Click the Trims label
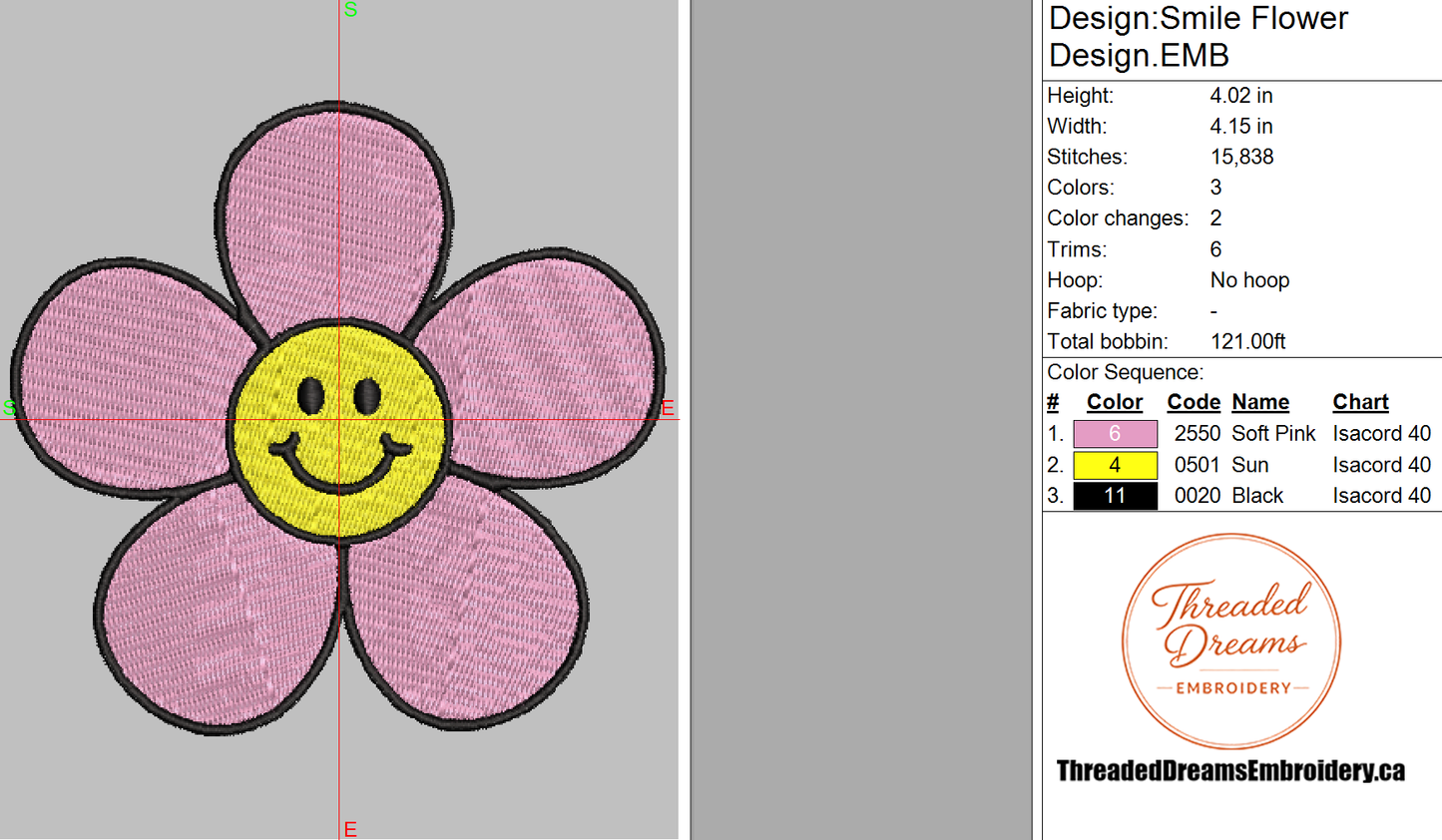 (x=1077, y=249)
